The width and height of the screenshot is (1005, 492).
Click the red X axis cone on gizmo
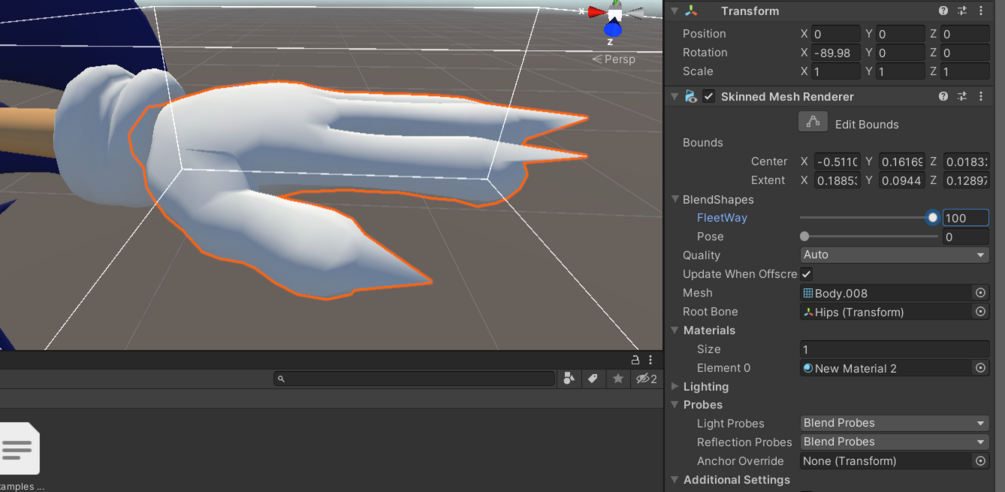pyautogui.click(x=597, y=12)
